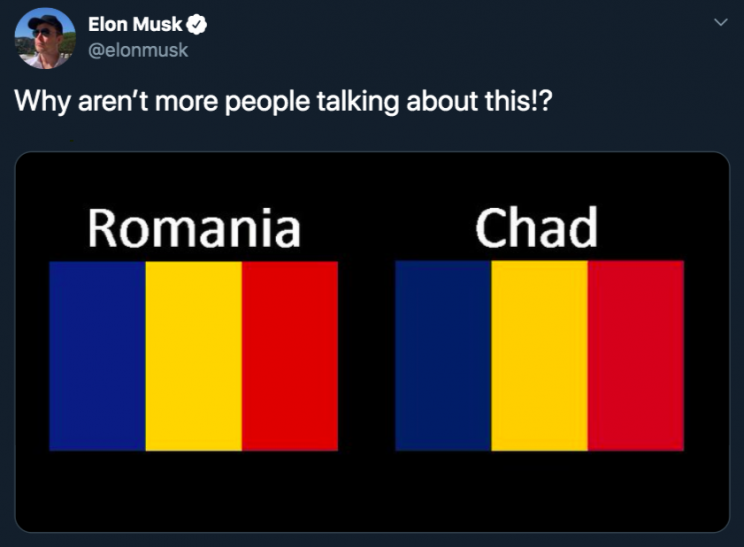Open Elon Musk's profile avatar
Screen dimensions: 744x547
point(45,38)
